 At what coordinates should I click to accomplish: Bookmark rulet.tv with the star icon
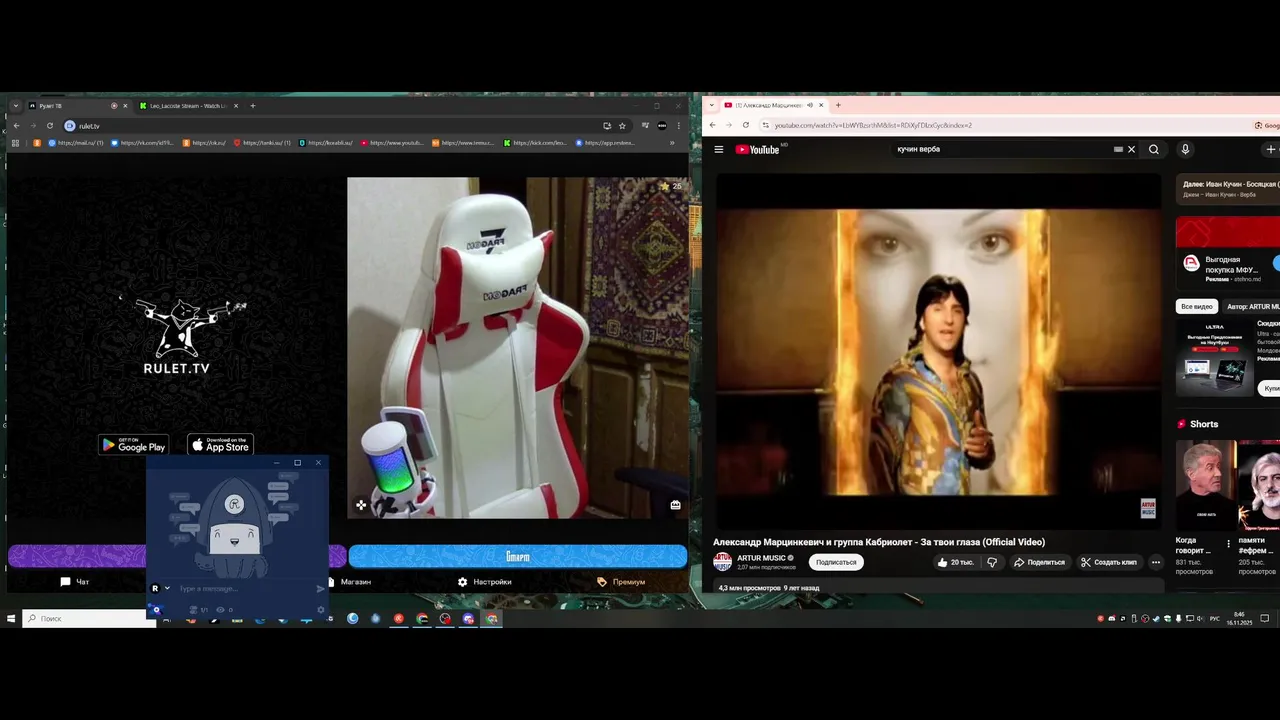(x=622, y=126)
